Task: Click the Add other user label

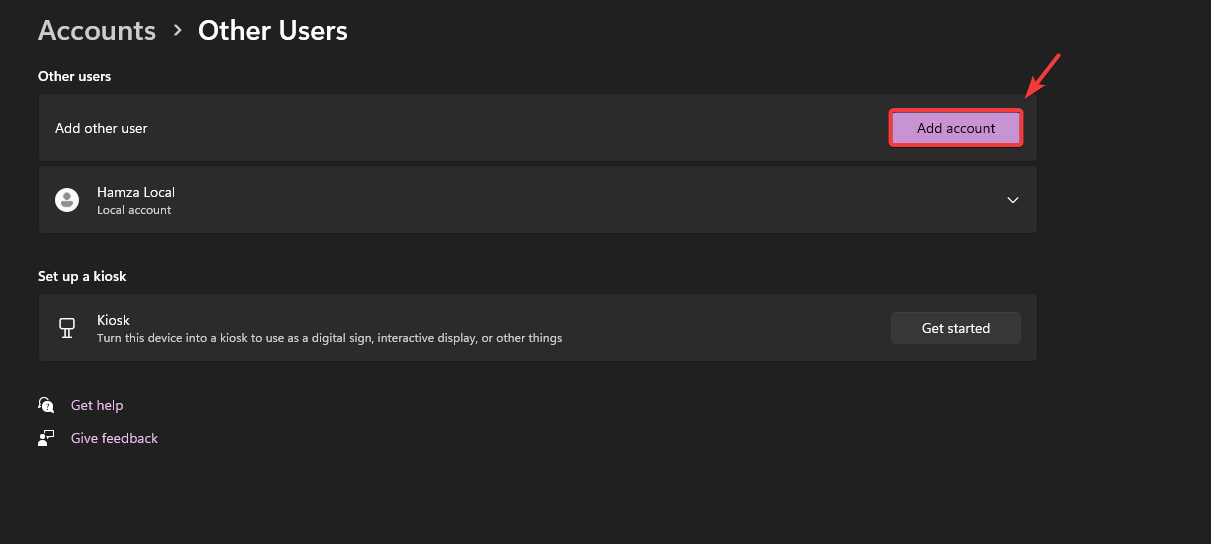Action: 101,128
